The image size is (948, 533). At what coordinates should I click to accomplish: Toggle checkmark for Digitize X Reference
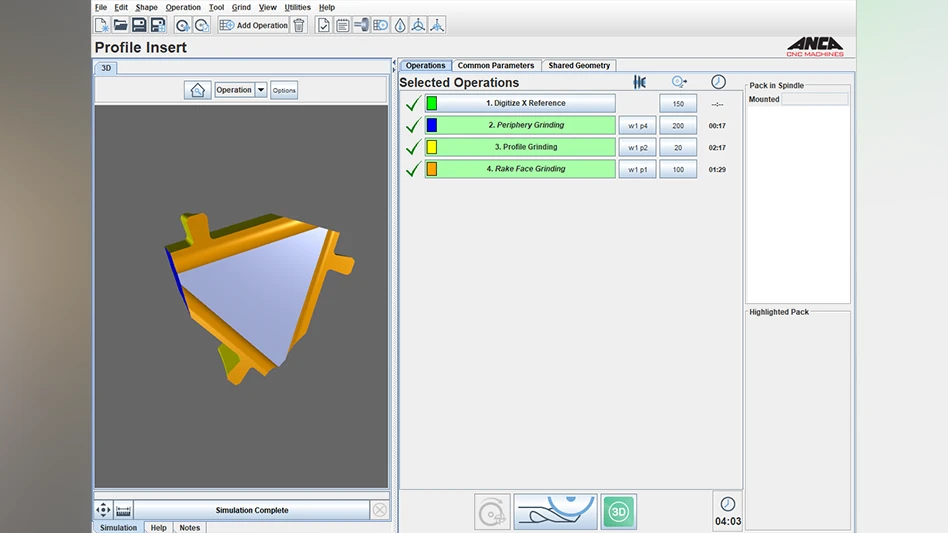point(412,104)
